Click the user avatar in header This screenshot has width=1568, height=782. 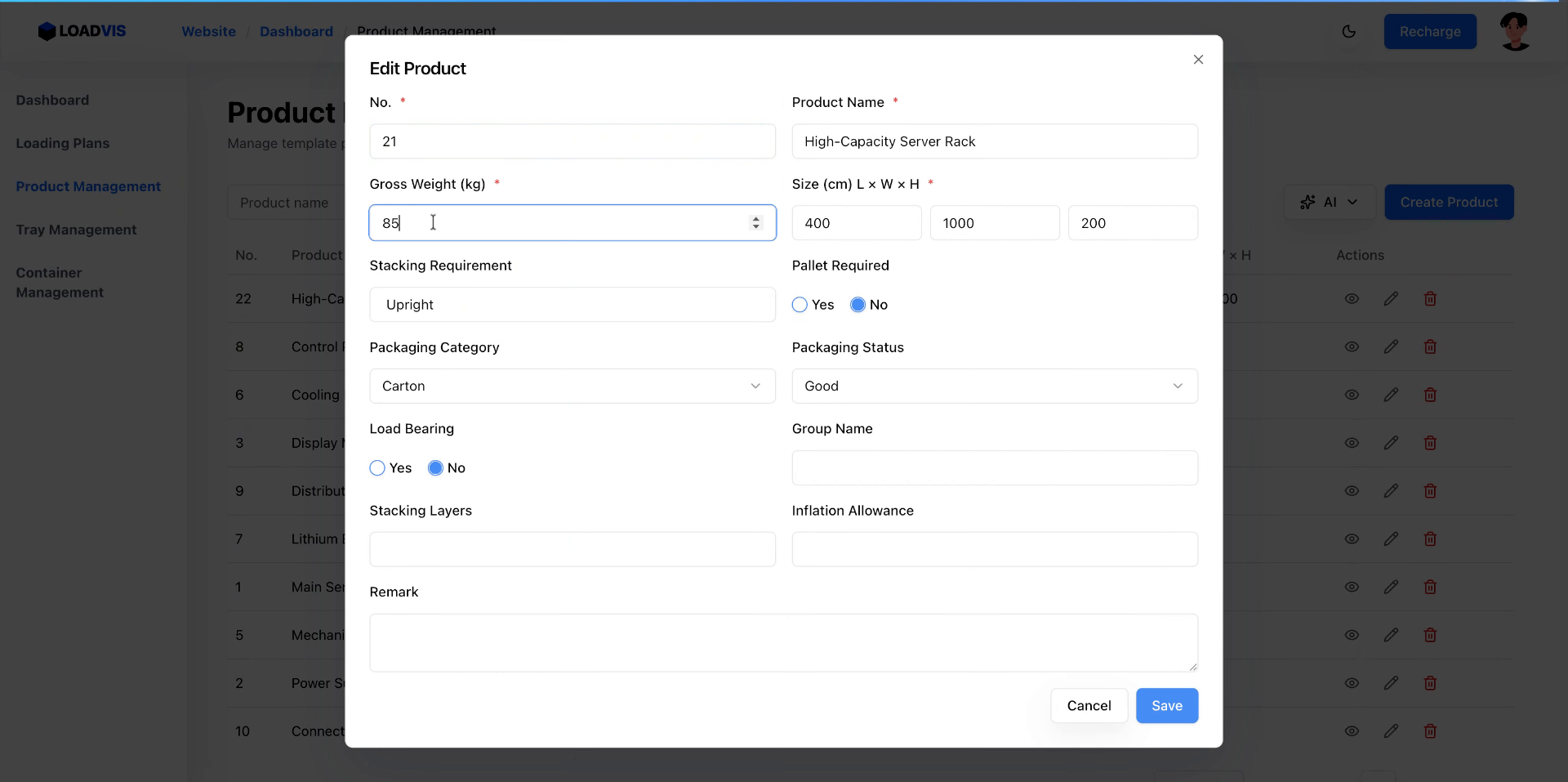1515,32
